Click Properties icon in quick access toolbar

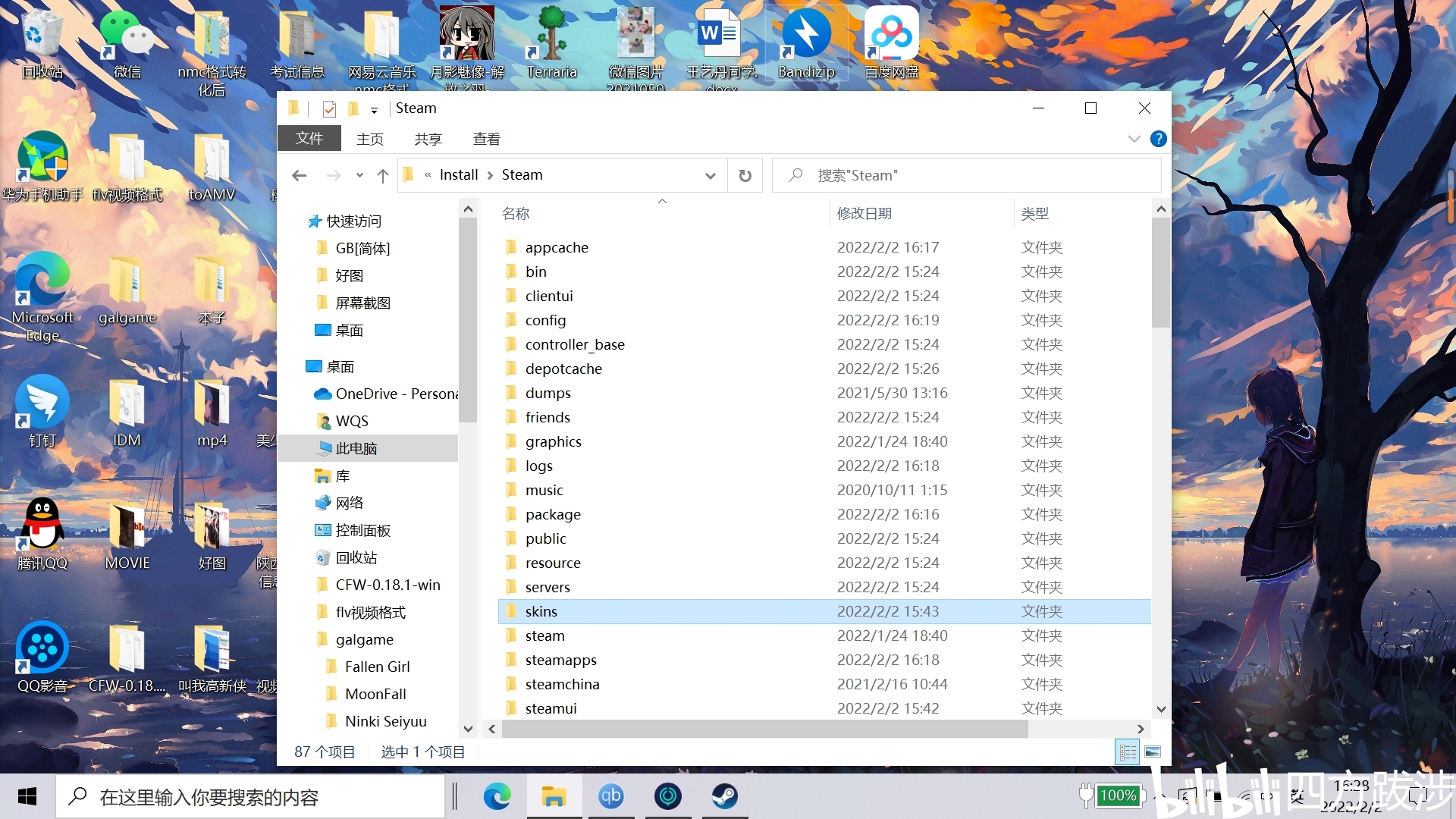329,109
